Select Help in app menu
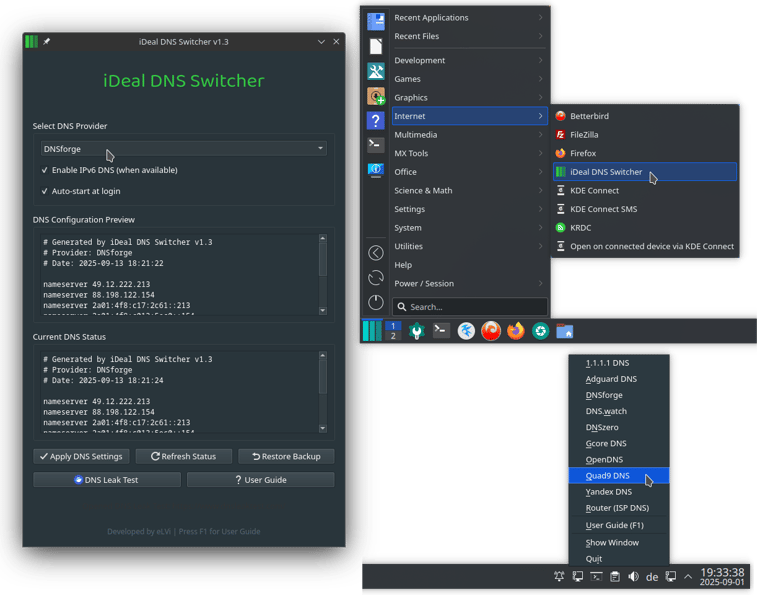The width and height of the screenshot is (768, 595). pyautogui.click(x=469, y=265)
